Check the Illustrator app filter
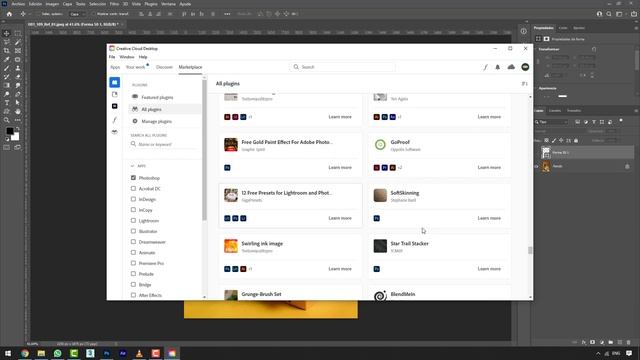Viewport: 640px width, 360px height. [133, 231]
